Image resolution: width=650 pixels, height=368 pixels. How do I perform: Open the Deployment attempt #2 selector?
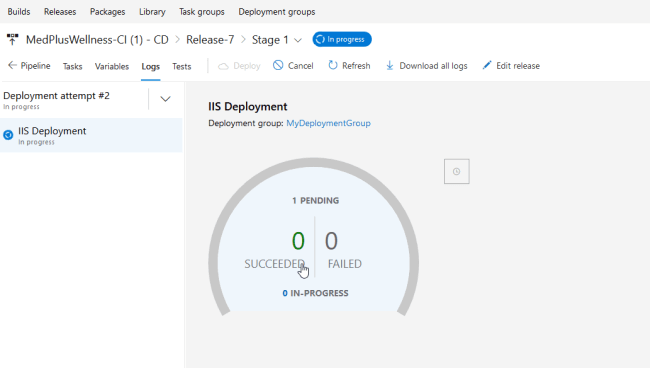[x=74, y=99]
